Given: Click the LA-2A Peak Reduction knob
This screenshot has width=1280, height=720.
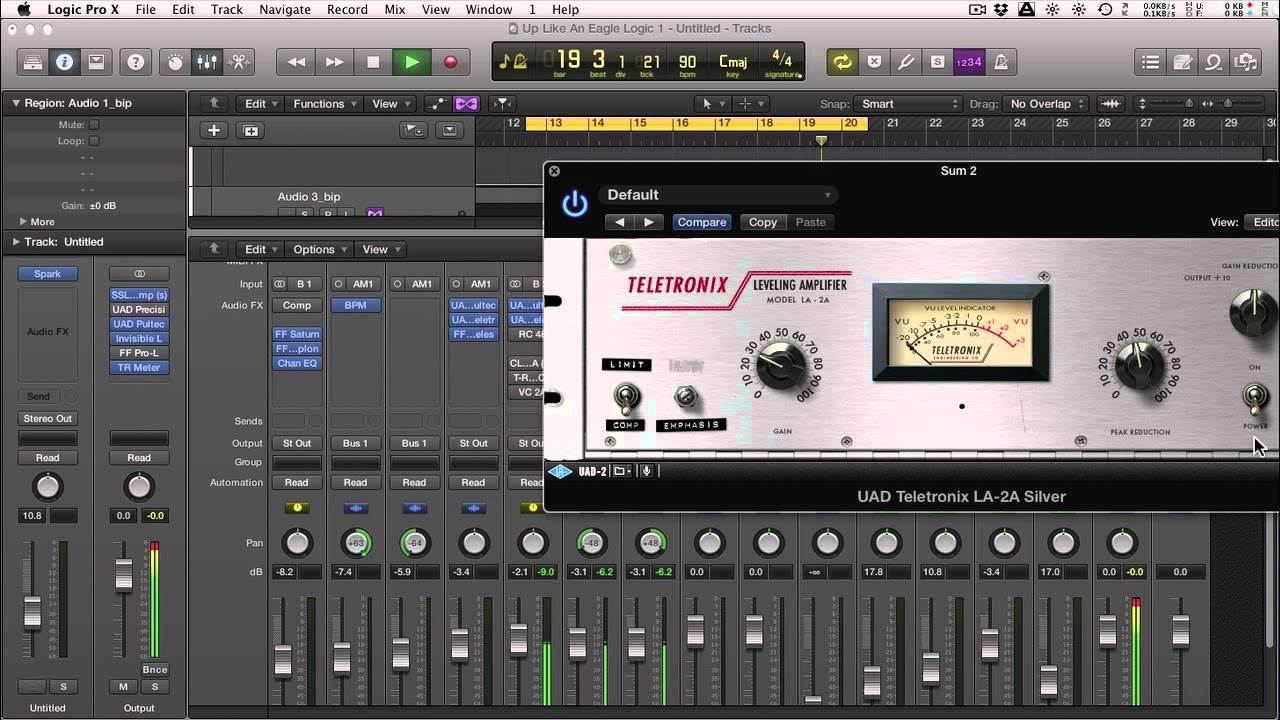Looking at the screenshot, I should [x=1139, y=365].
